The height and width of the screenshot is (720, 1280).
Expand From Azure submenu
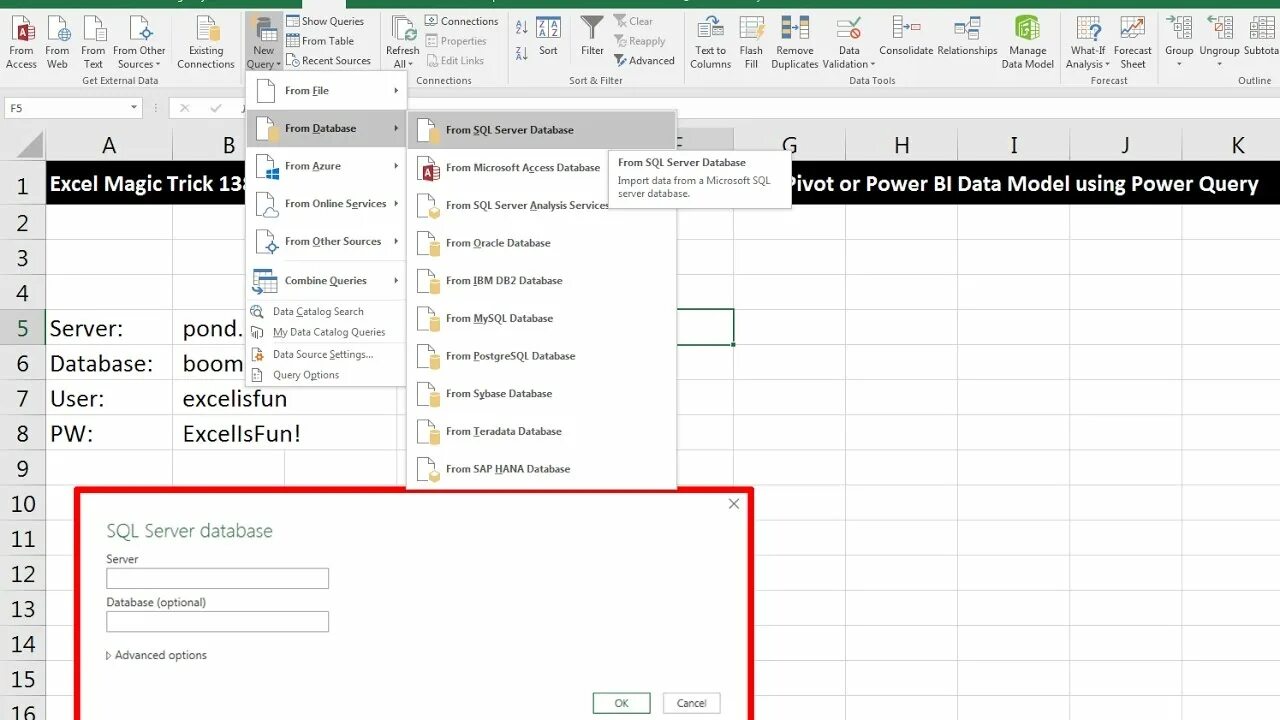326,166
